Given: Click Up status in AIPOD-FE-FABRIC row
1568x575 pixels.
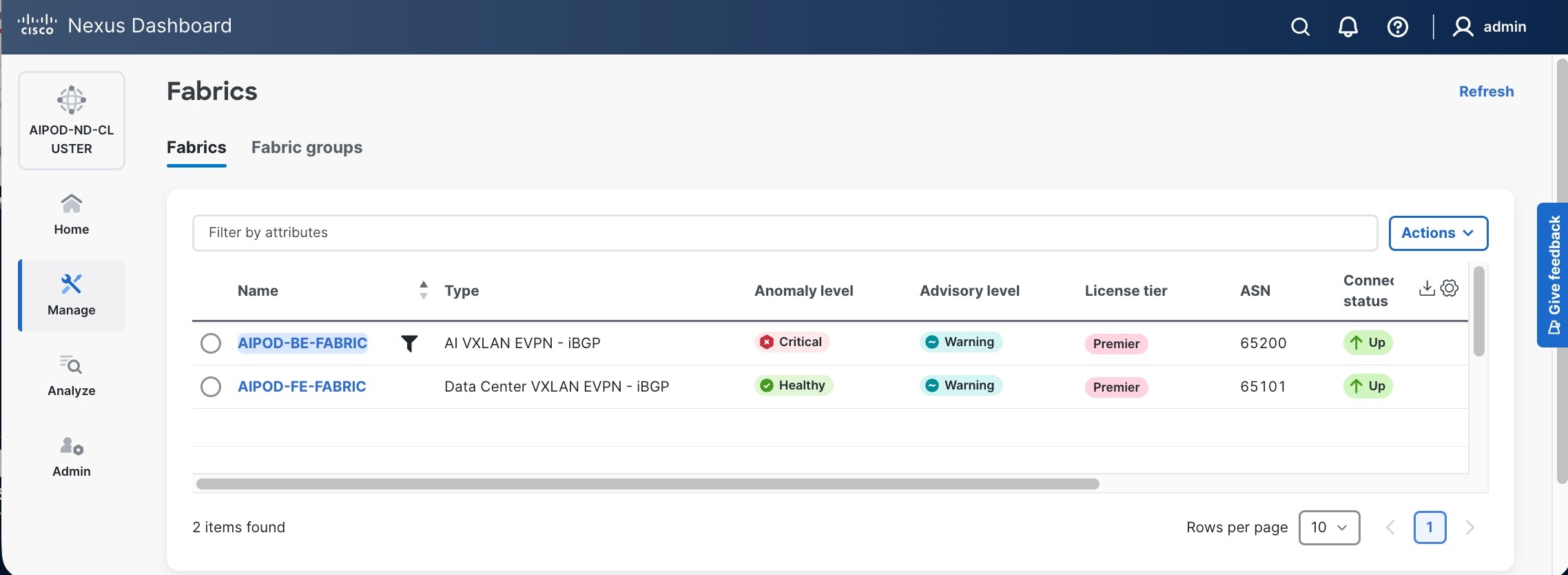Looking at the screenshot, I should coord(1368,386).
